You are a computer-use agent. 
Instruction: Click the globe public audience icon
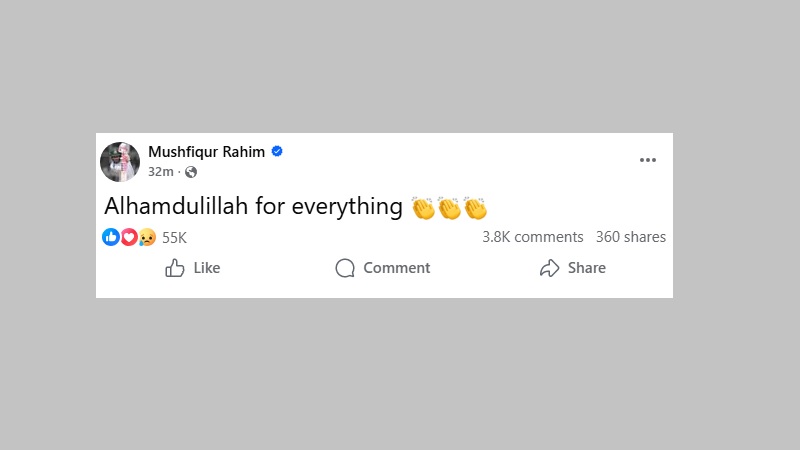(191, 172)
